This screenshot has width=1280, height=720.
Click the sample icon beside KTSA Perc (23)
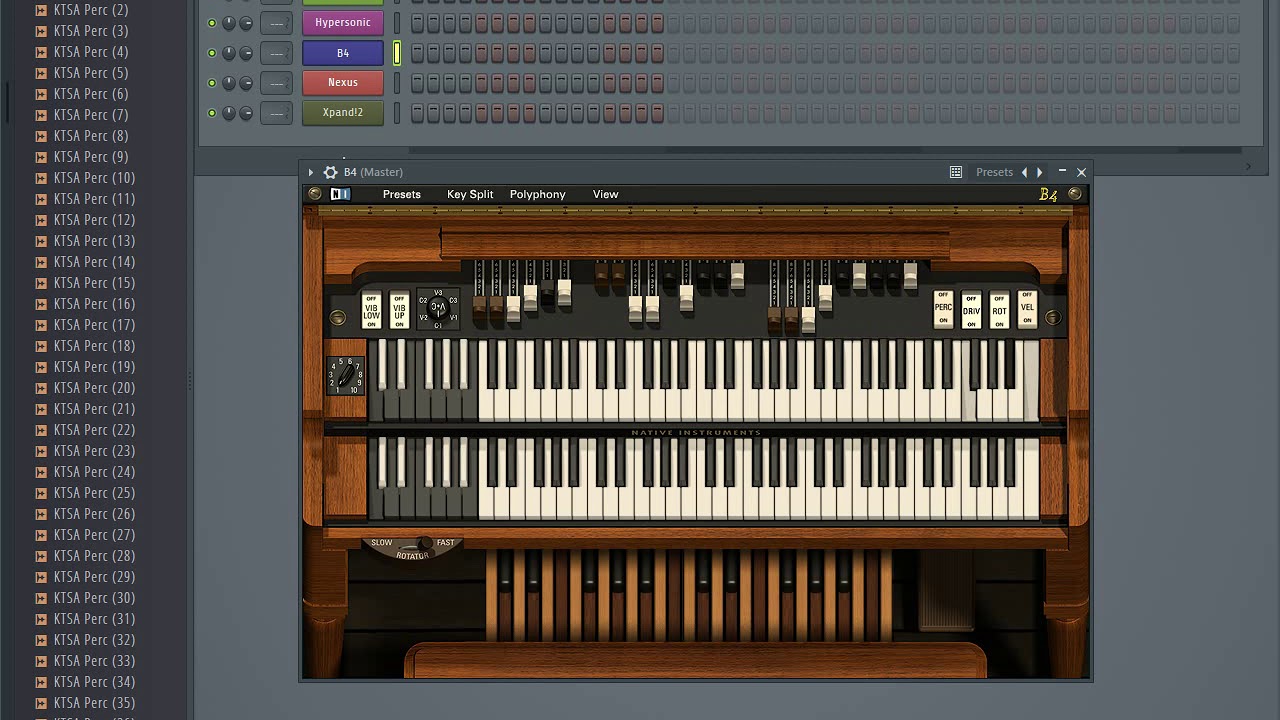pos(41,451)
